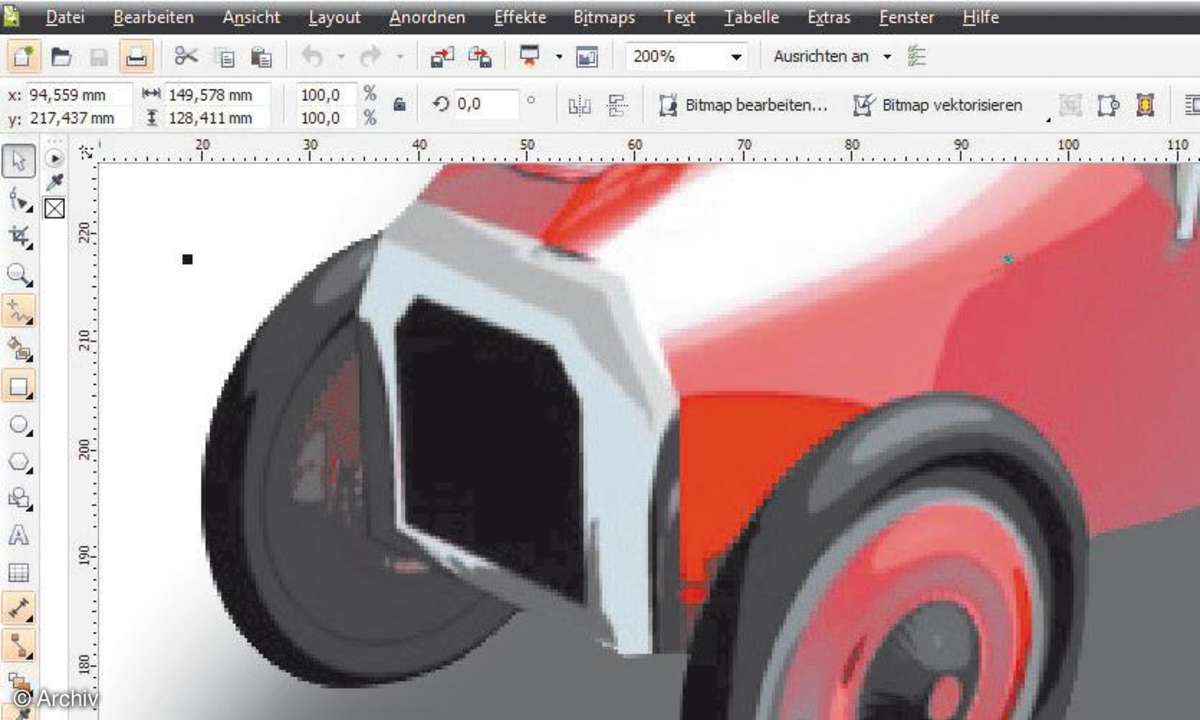Open the Datei menu

(65, 18)
